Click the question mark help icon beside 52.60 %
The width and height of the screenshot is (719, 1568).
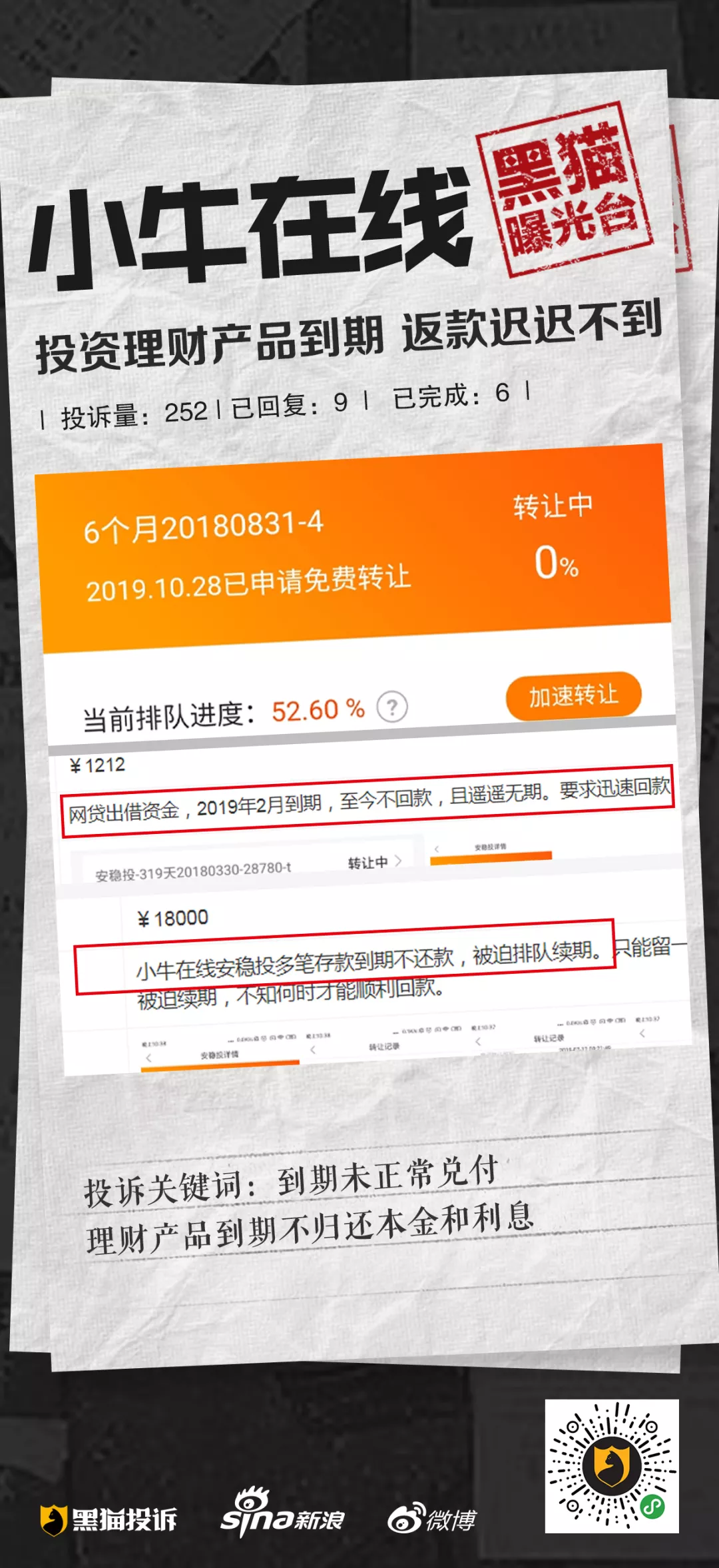392,707
